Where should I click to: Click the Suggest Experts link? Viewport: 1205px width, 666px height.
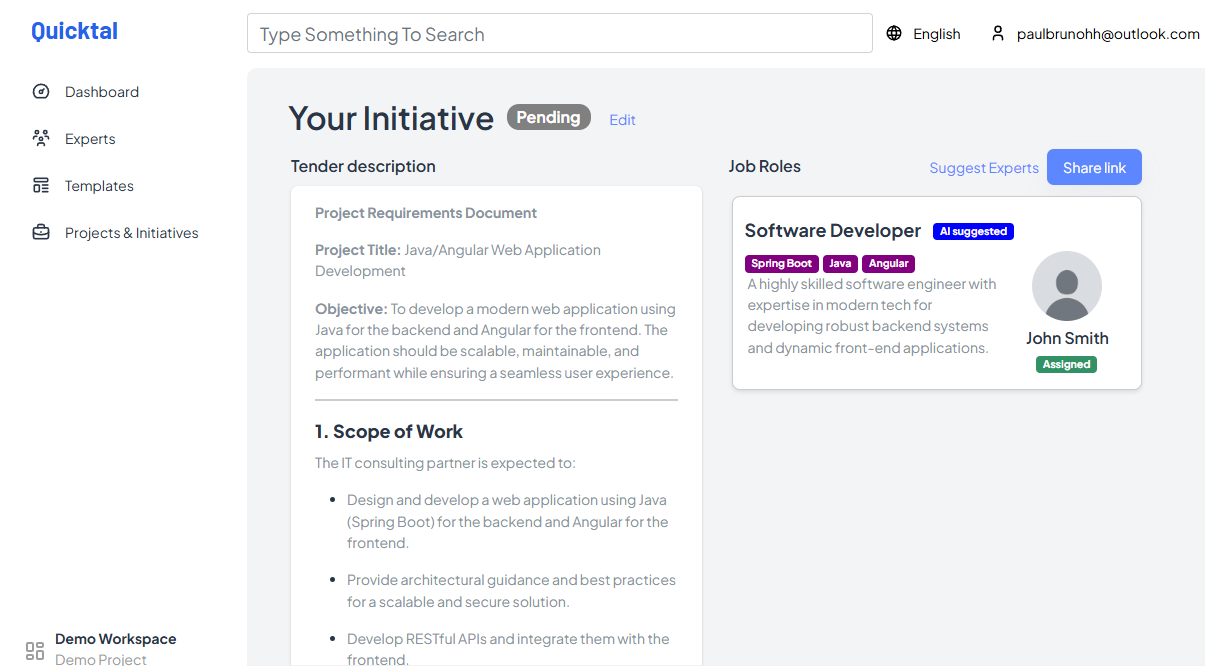pos(983,168)
